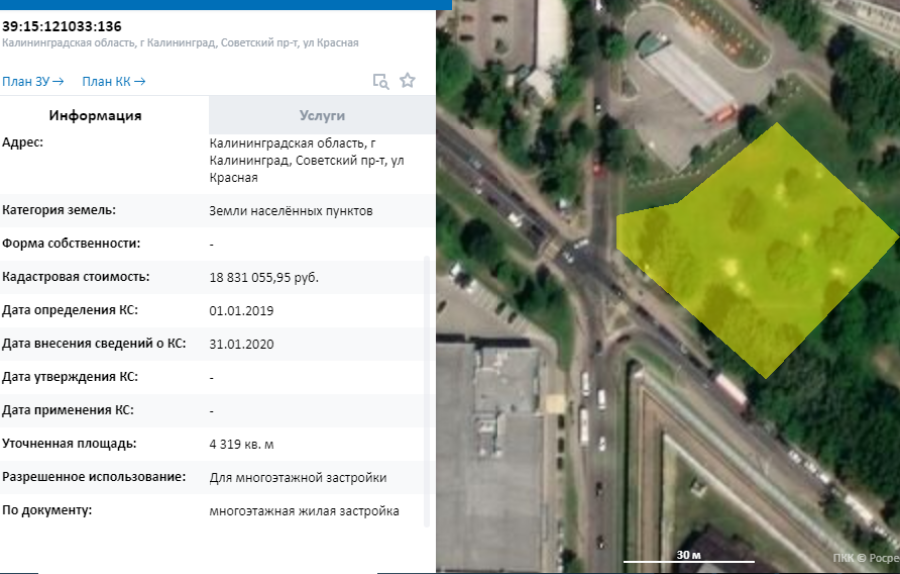Select the area value 4 319 кв. м

pyautogui.click(x=241, y=444)
